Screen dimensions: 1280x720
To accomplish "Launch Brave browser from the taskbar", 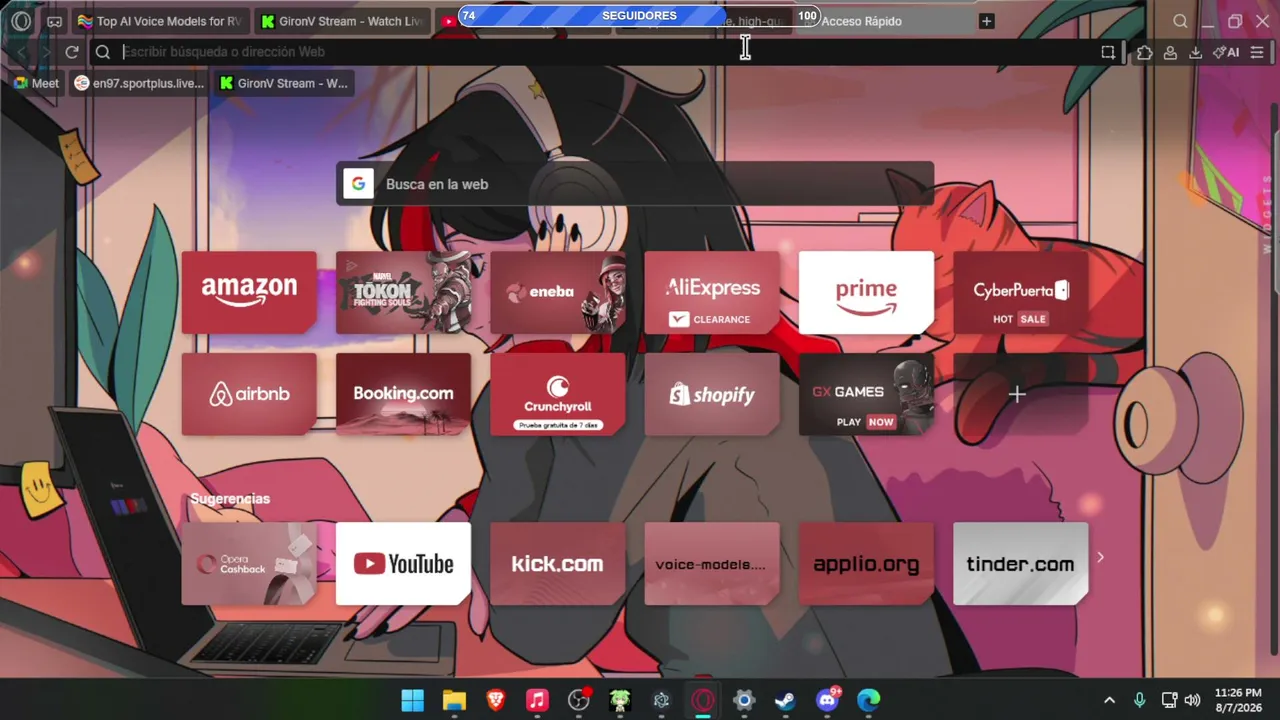I will (496, 700).
